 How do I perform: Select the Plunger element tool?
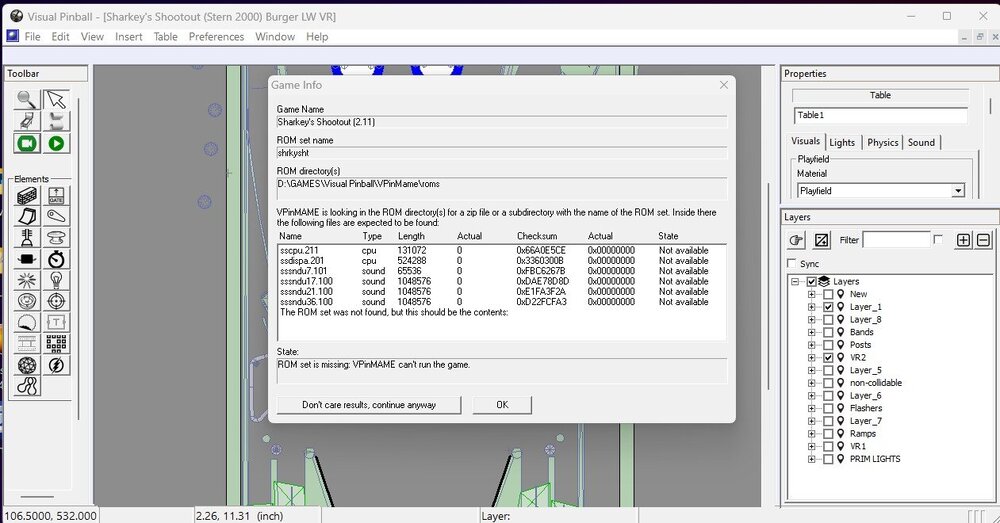pos(27,238)
